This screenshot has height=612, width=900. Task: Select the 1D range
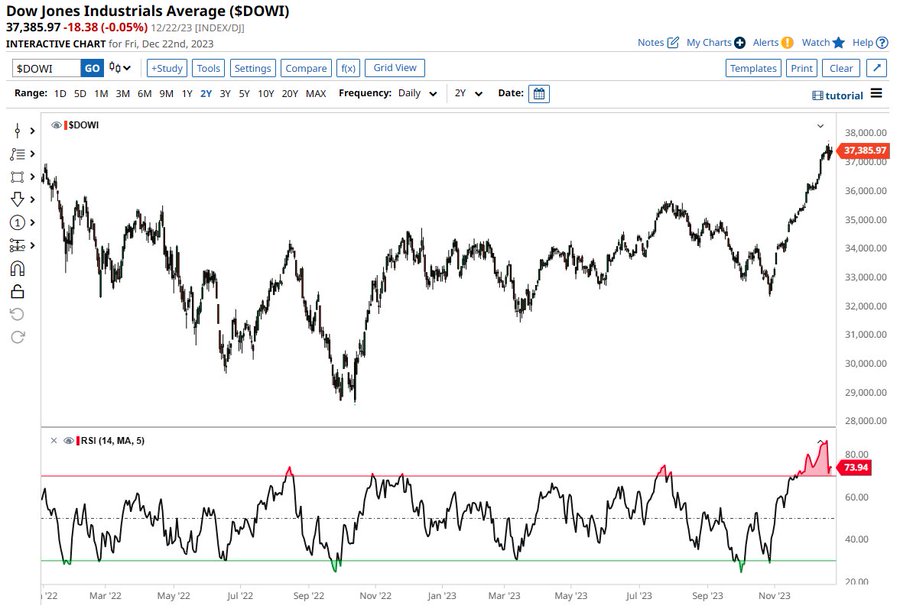(x=60, y=94)
